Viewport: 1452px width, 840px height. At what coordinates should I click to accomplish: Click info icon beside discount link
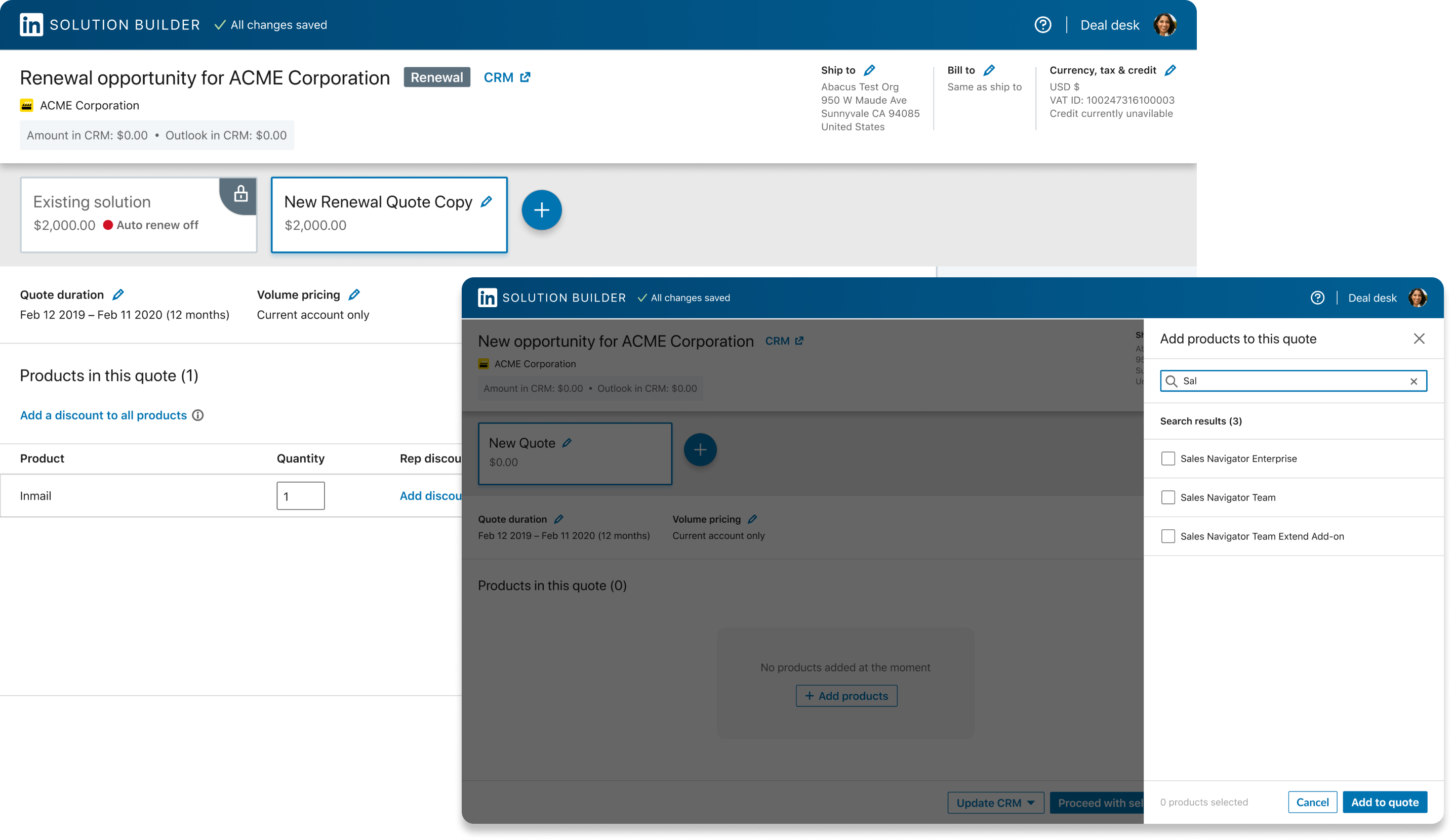(197, 415)
